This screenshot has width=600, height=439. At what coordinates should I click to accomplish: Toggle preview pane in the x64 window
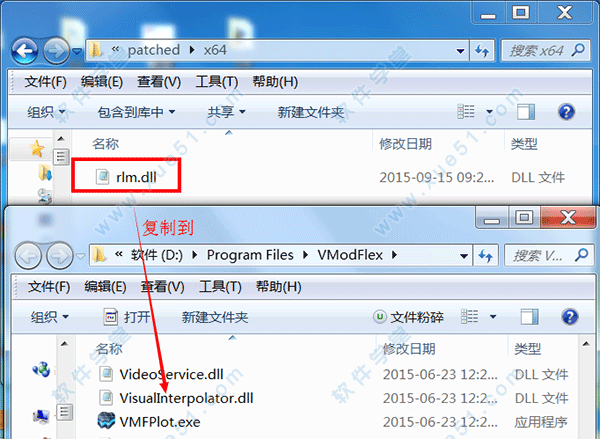[526, 112]
